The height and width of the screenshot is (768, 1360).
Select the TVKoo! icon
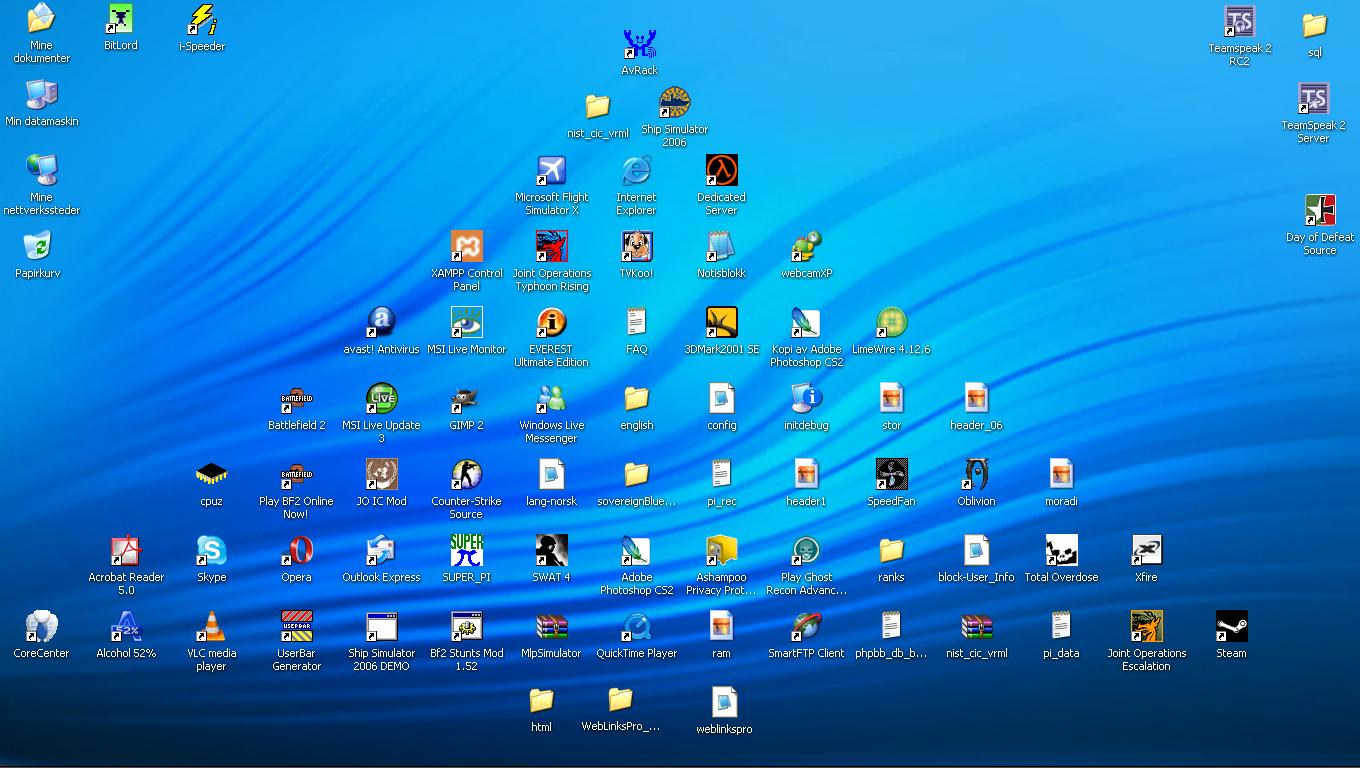point(636,247)
